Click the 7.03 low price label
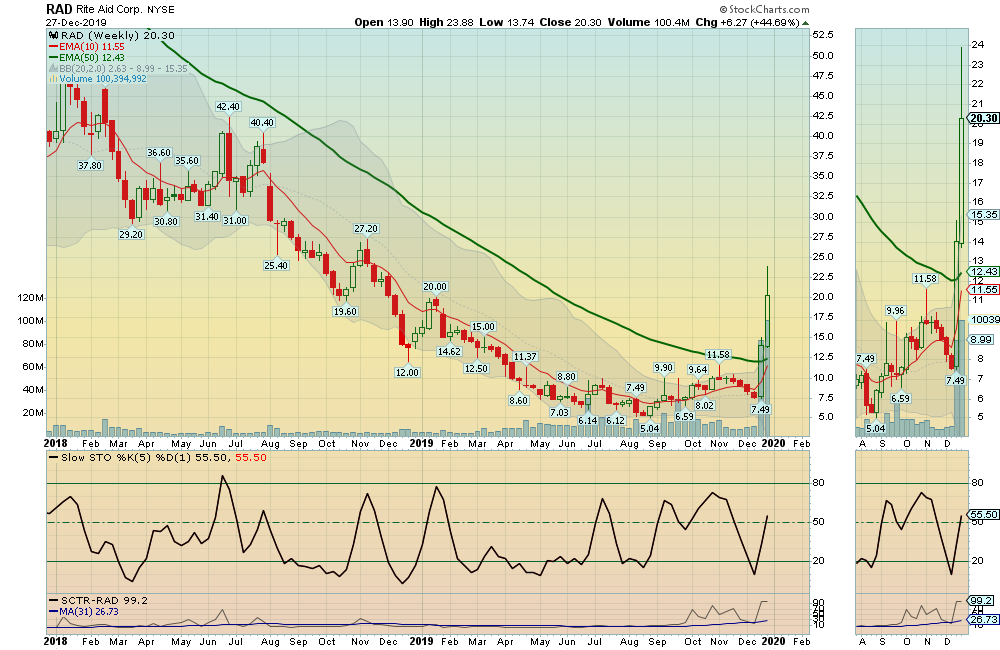The image size is (1000, 650). pyautogui.click(x=559, y=412)
